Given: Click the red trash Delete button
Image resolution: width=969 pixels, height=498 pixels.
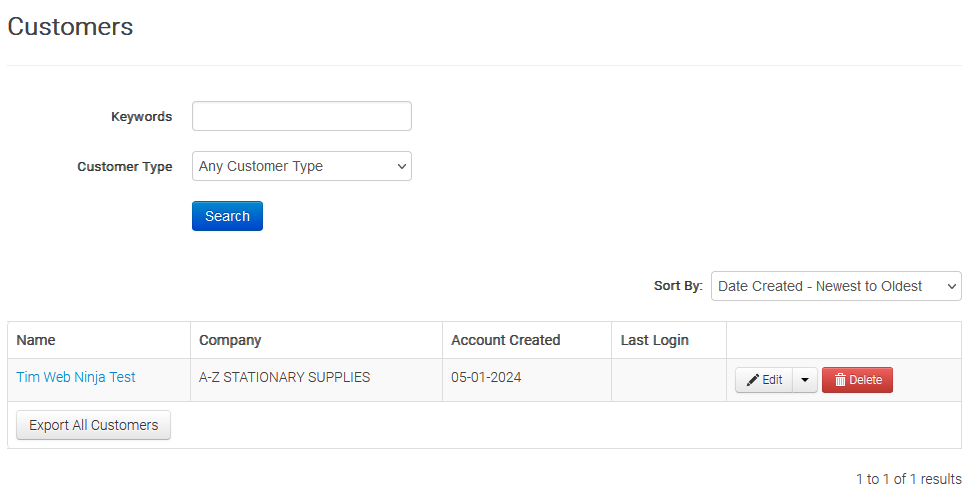Looking at the screenshot, I should (857, 380).
